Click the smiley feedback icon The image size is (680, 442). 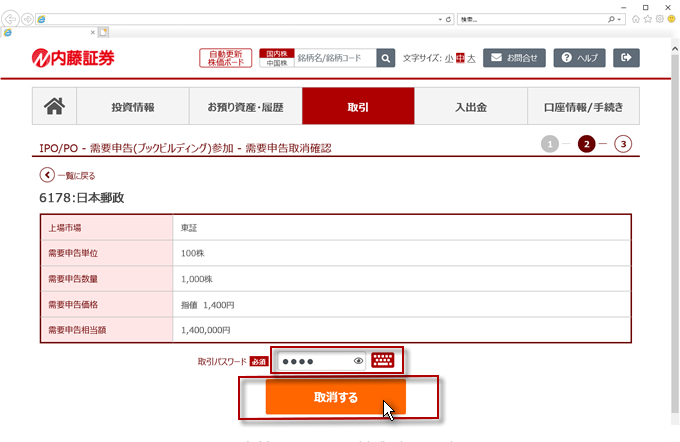point(672,19)
